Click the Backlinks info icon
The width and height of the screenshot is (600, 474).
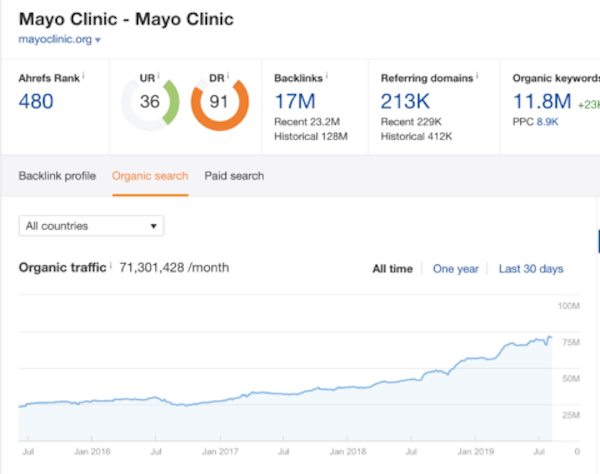[326, 76]
